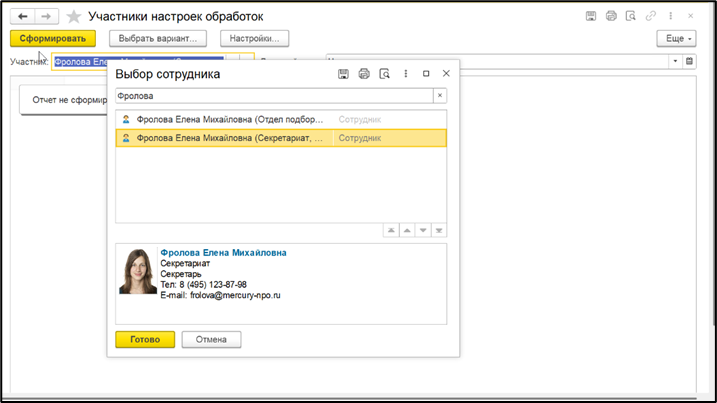Viewport: 717px width, 403px height.
Task: Click the Секретарь position text
Action: pyautogui.click(x=181, y=274)
